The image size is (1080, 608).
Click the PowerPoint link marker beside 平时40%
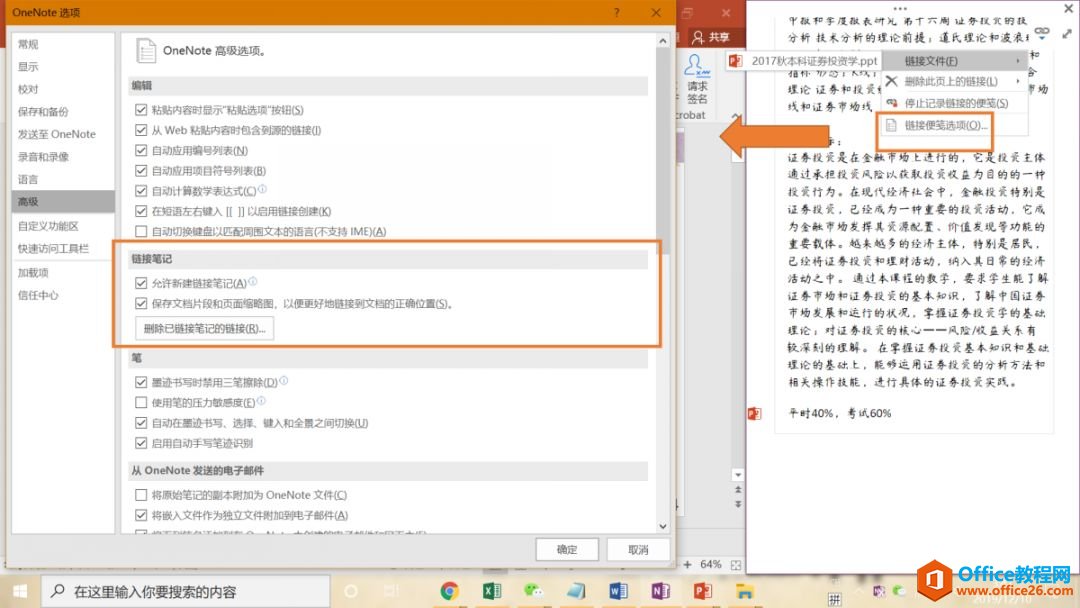coord(755,413)
